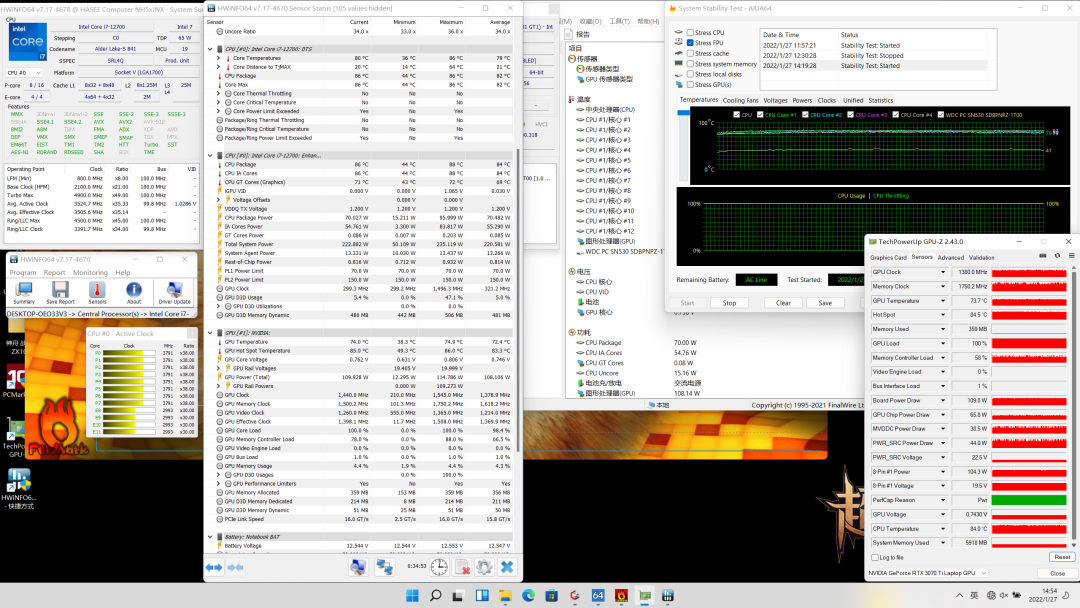This screenshot has width=1080, height=608.
Task: Open sensor settings gear icon
Action: (x=484, y=567)
